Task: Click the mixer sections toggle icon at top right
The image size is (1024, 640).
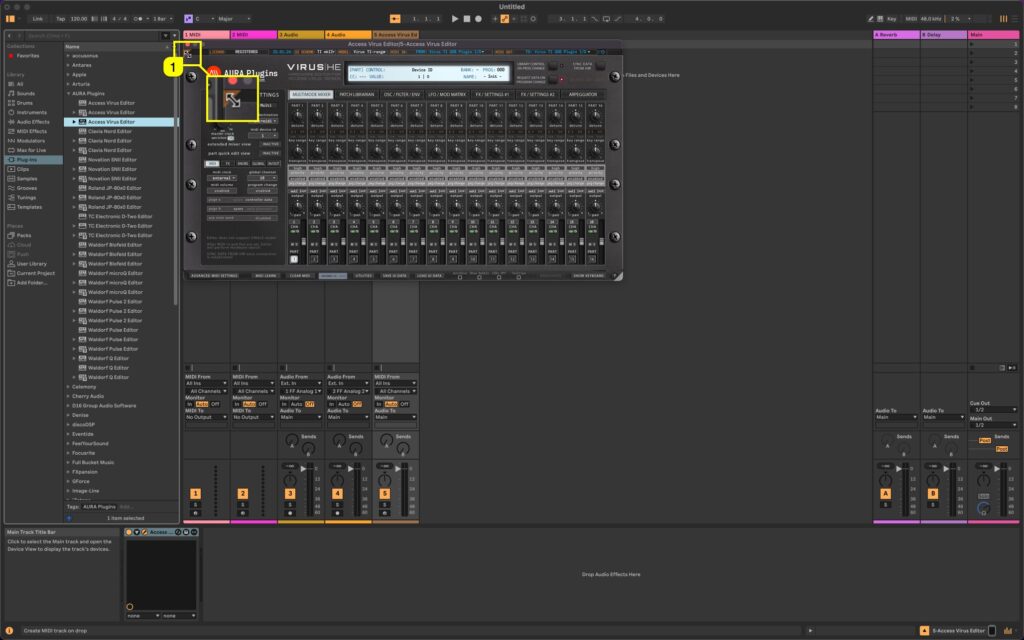Action: 1004,18
